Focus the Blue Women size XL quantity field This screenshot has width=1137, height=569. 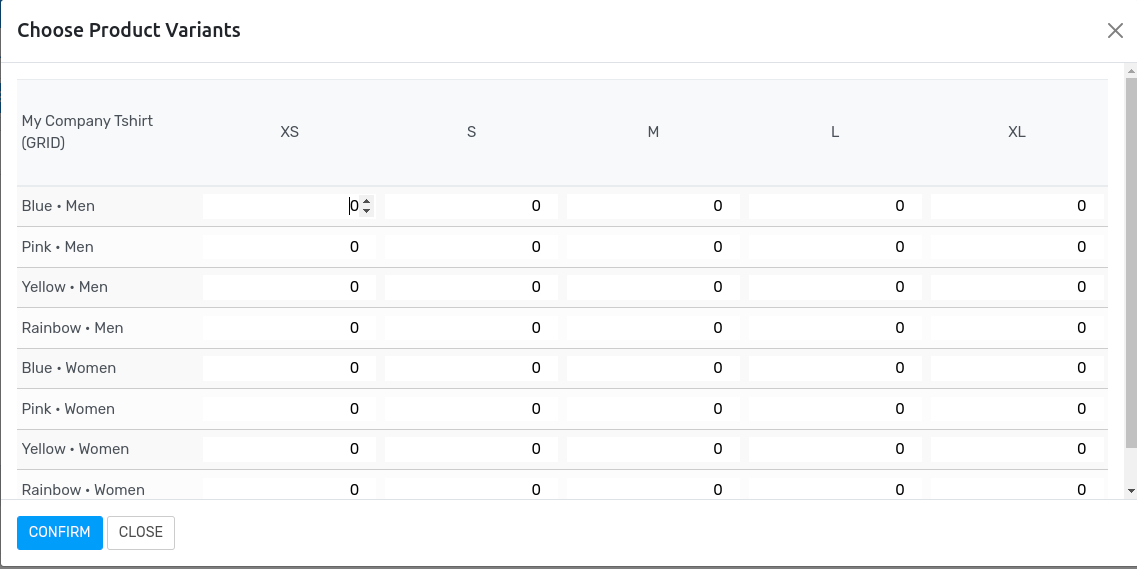point(1017,368)
